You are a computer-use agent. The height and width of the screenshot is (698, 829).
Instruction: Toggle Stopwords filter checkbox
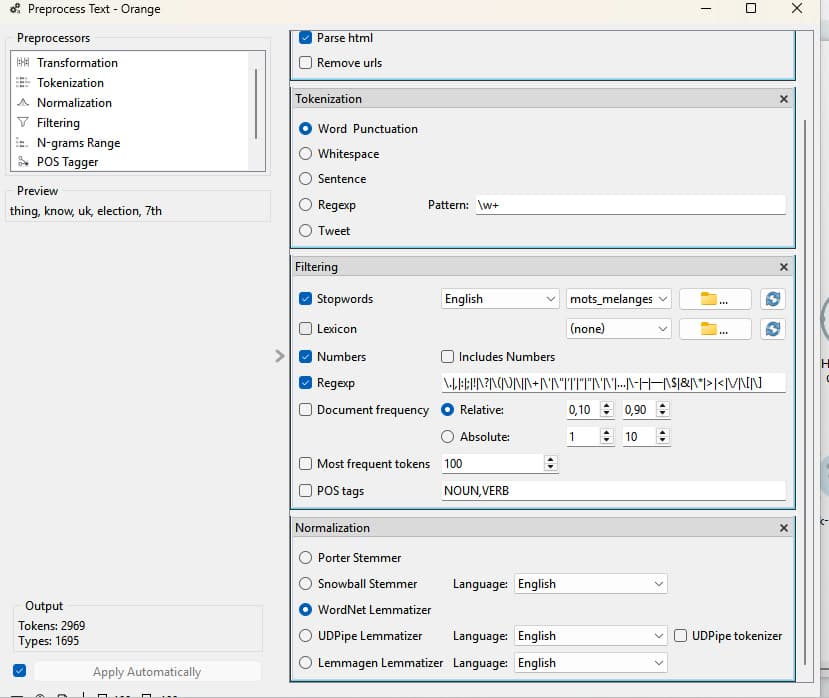tap(305, 299)
